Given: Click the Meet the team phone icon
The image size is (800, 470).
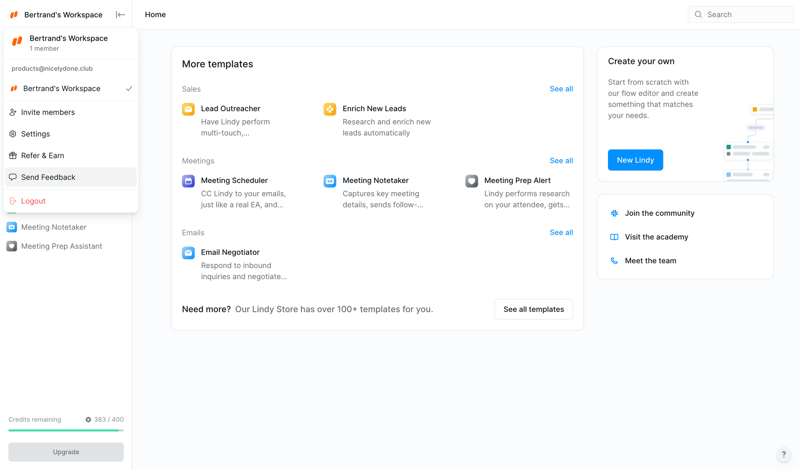Looking at the screenshot, I should tap(614, 261).
